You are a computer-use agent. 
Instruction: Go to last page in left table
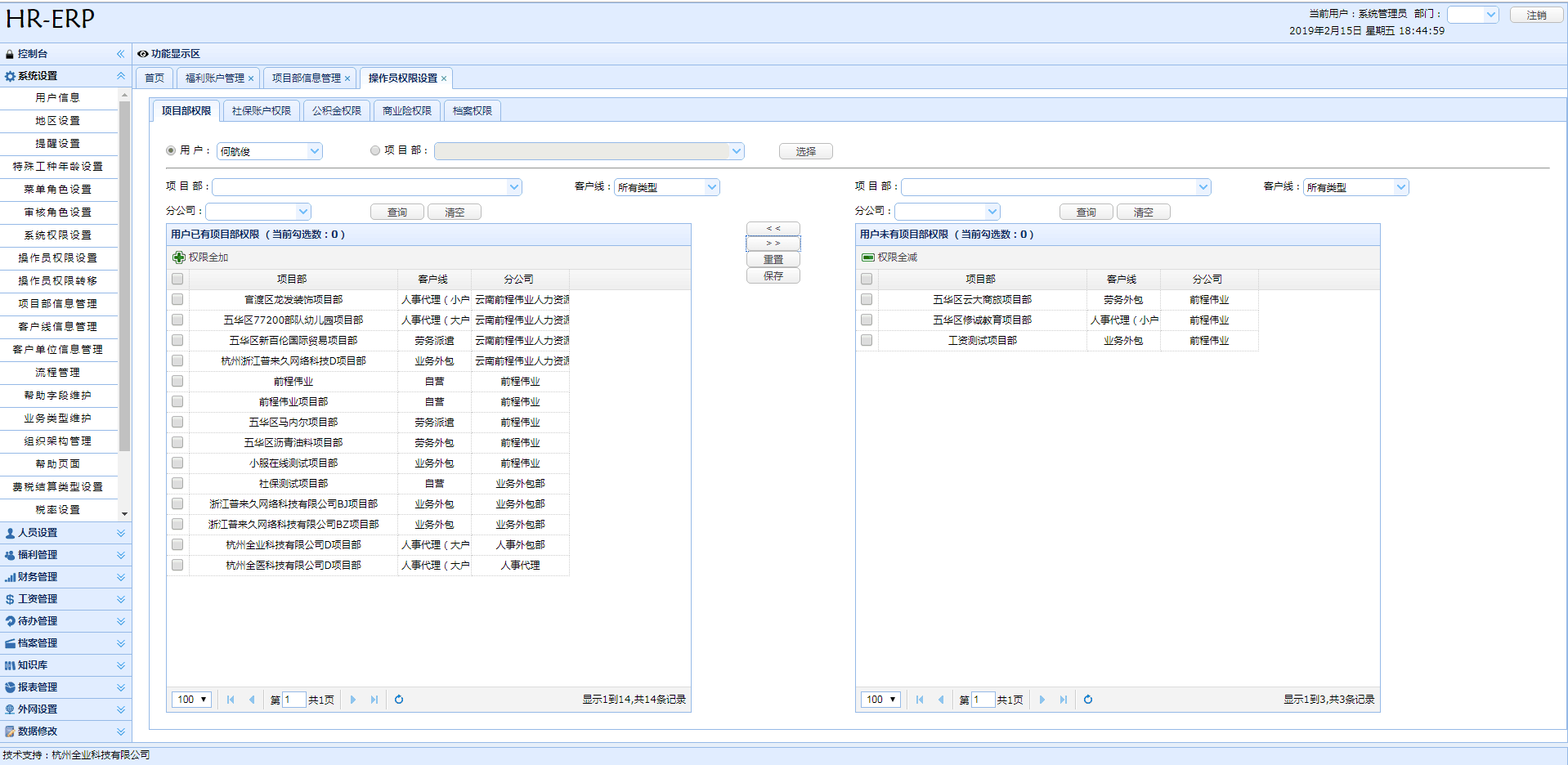[374, 700]
